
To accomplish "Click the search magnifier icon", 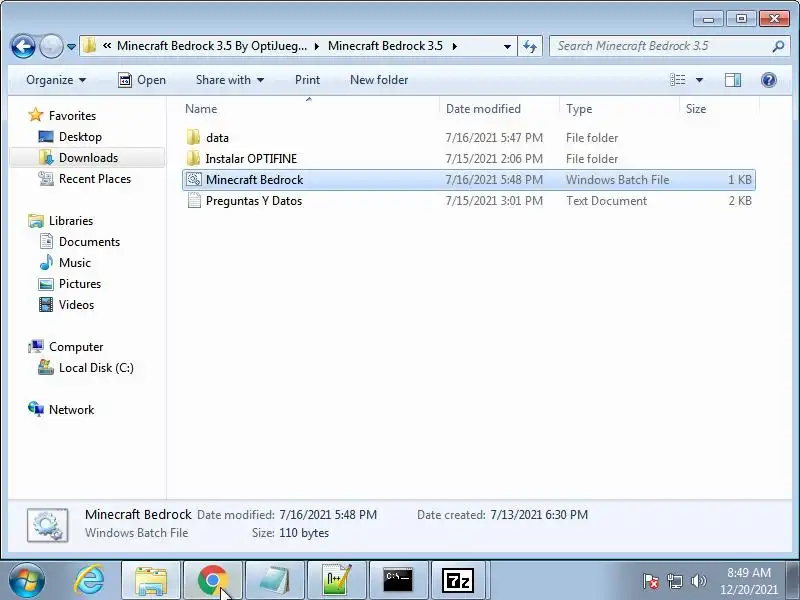I will pyautogui.click(x=778, y=46).
